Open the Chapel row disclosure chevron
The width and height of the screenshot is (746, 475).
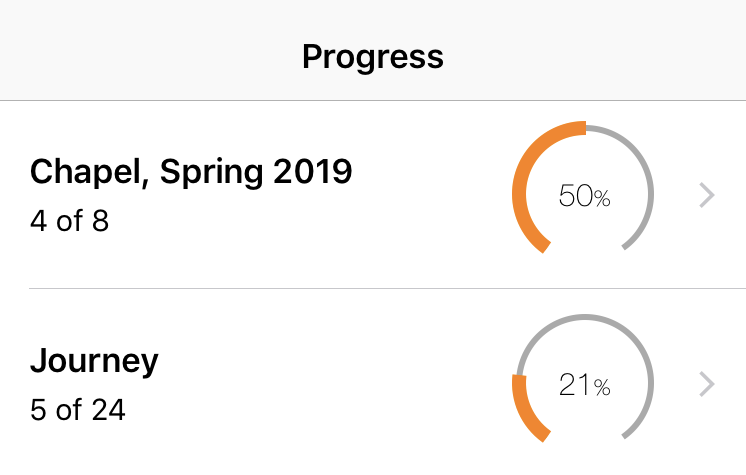(707, 196)
